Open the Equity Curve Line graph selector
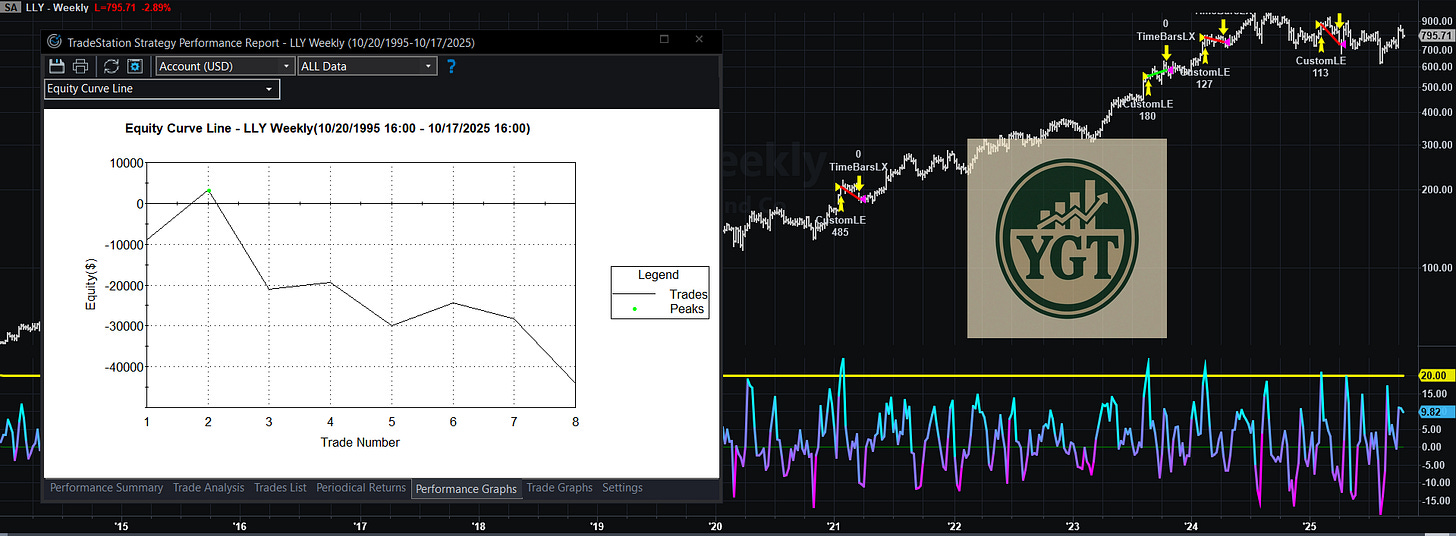 point(162,89)
